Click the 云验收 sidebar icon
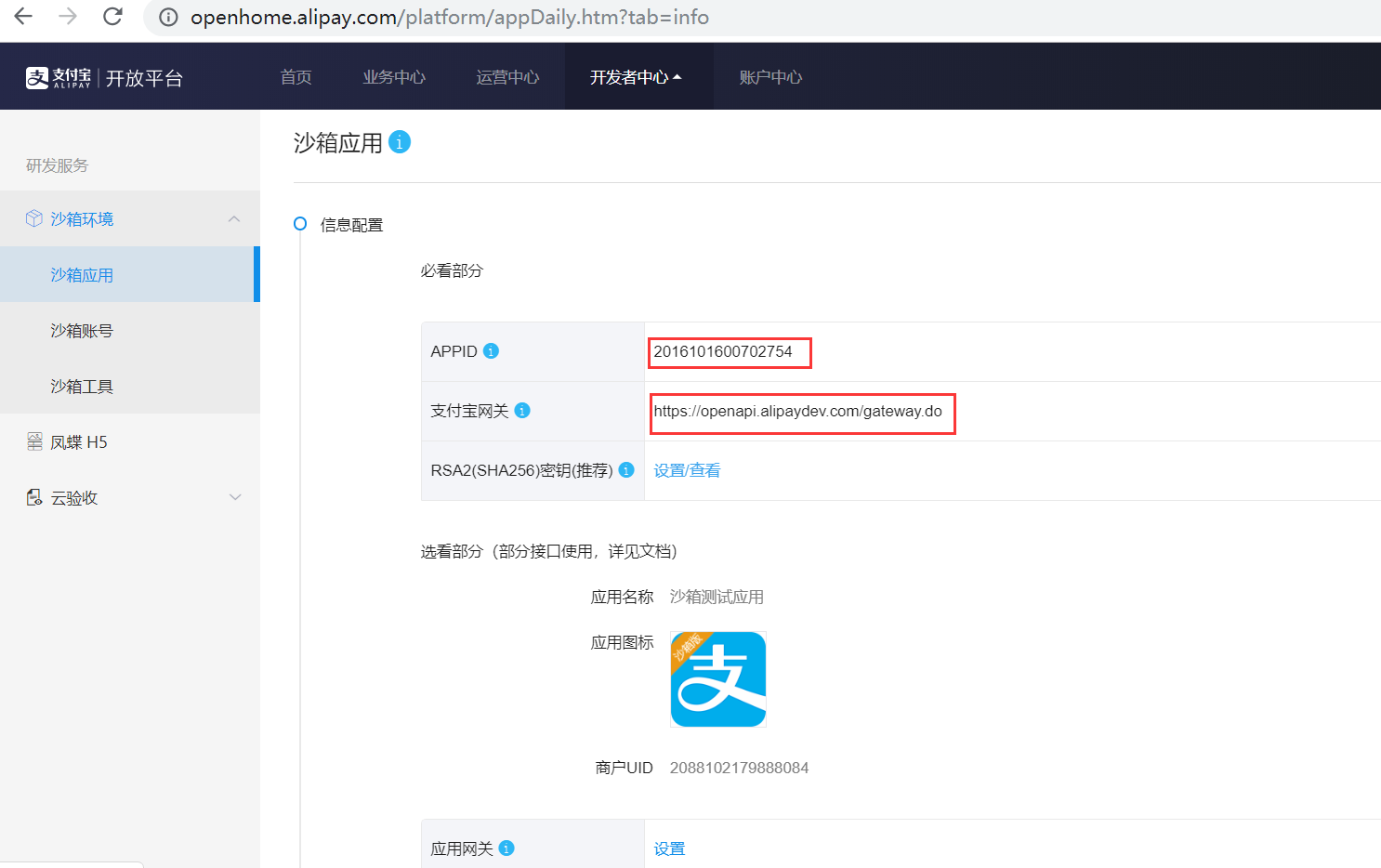 [x=34, y=497]
